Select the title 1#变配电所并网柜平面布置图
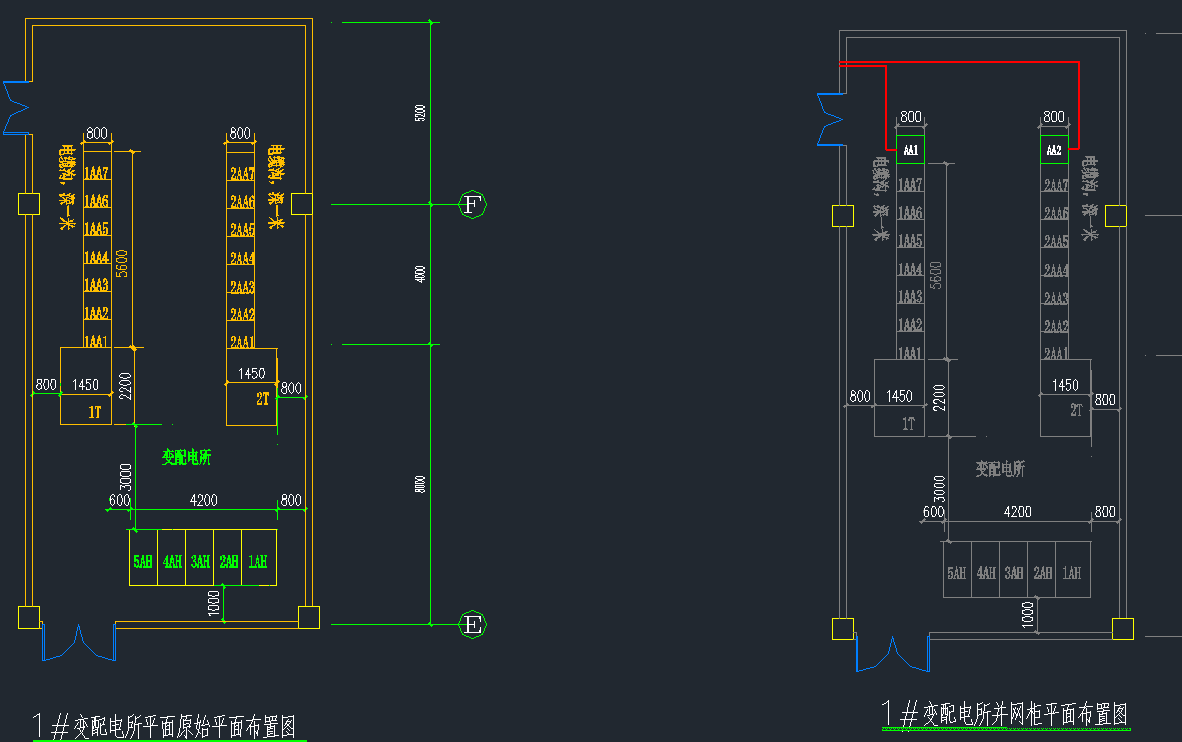The image size is (1182, 742). tap(1005, 714)
